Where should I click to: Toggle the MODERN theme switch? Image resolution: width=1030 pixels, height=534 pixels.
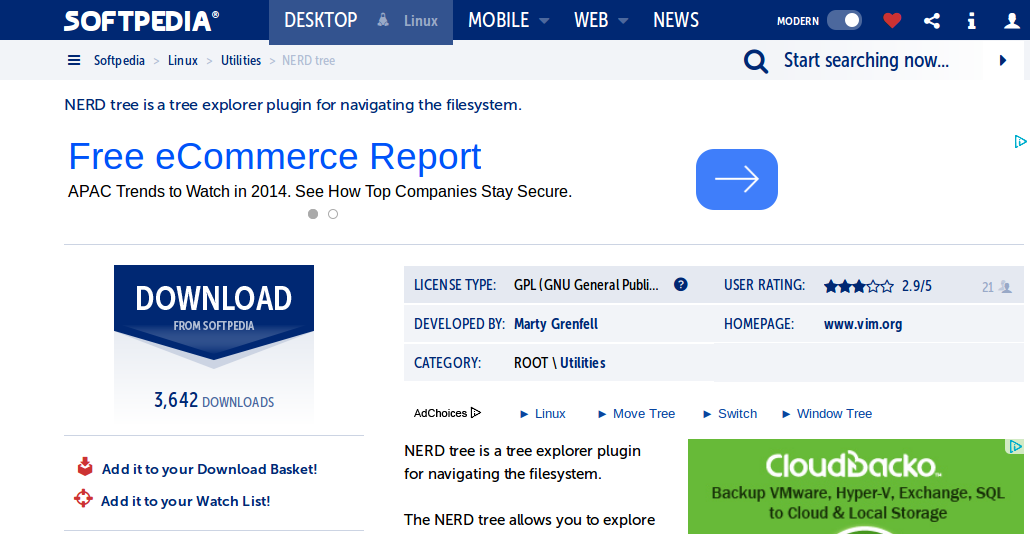(x=844, y=20)
